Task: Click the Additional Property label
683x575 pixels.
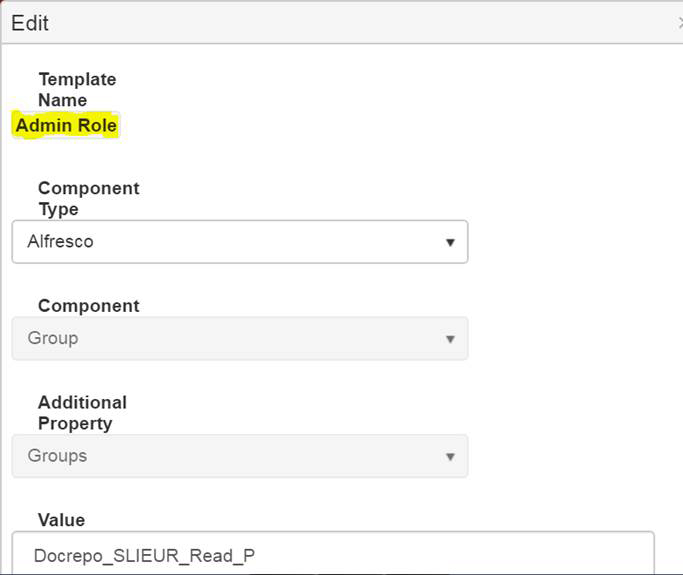Action: [x=82, y=412]
